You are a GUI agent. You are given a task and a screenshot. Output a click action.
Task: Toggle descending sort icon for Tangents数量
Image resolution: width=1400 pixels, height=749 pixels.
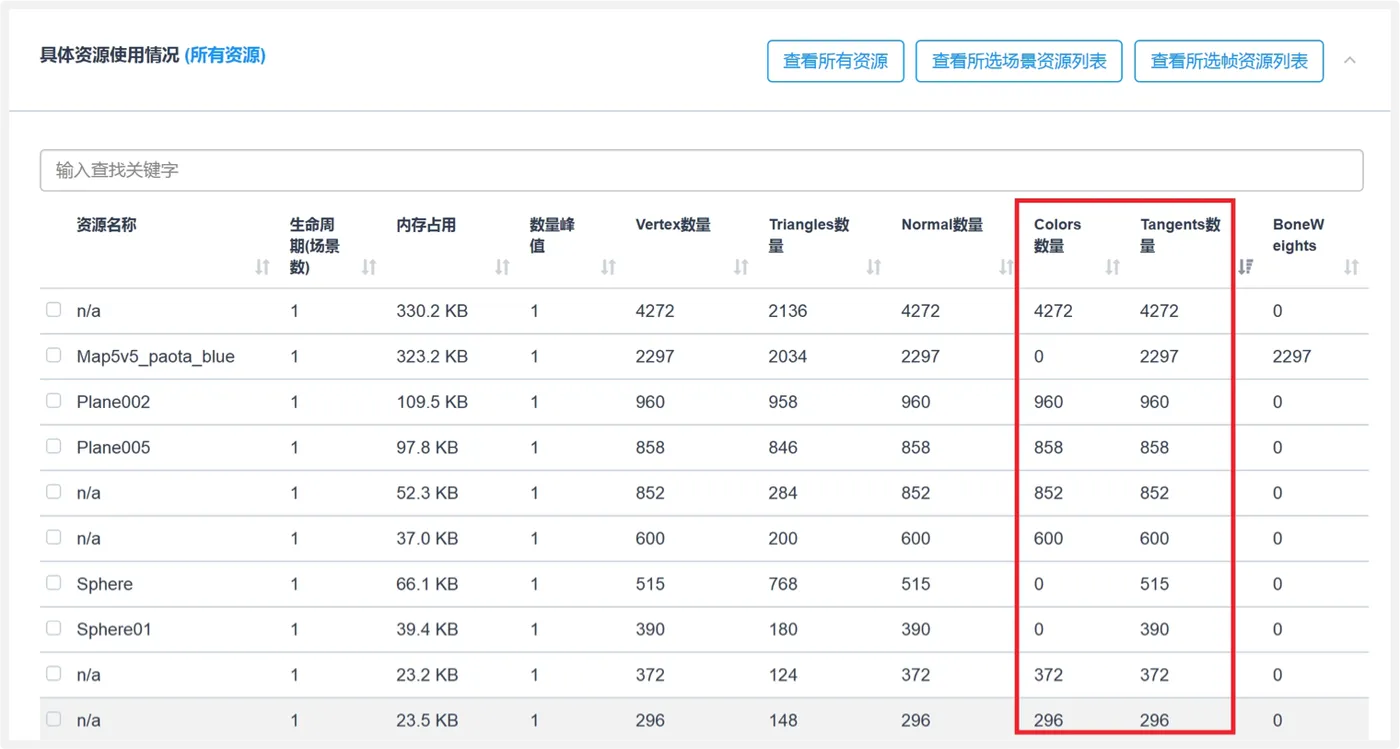point(1246,267)
